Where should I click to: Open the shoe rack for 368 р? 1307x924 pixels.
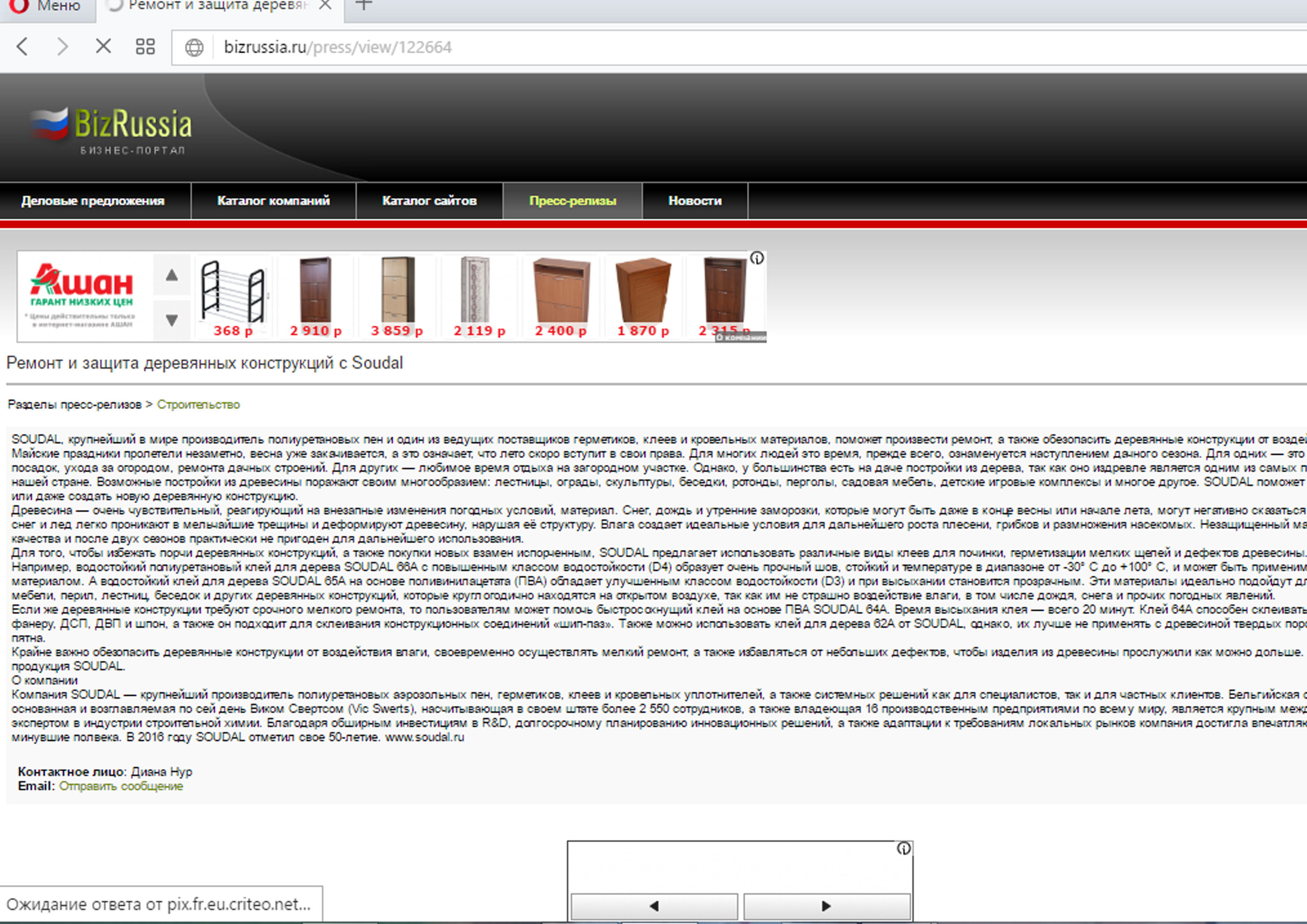click(x=233, y=298)
